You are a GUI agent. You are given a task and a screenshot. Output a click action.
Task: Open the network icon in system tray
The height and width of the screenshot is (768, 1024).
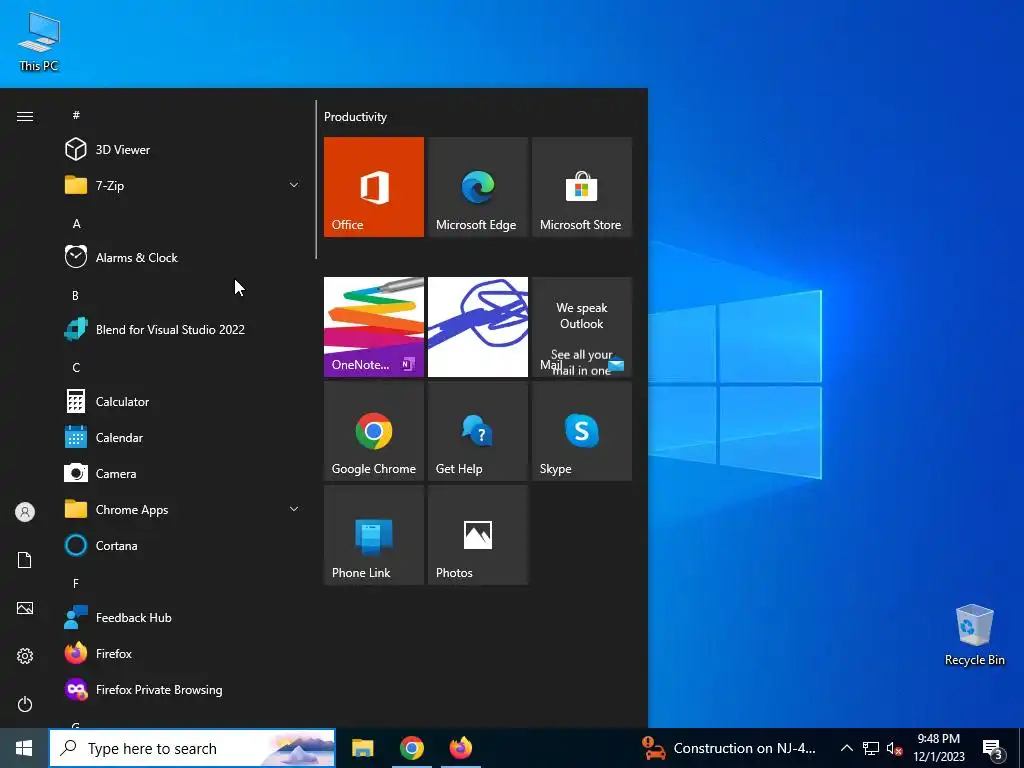(871, 748)
